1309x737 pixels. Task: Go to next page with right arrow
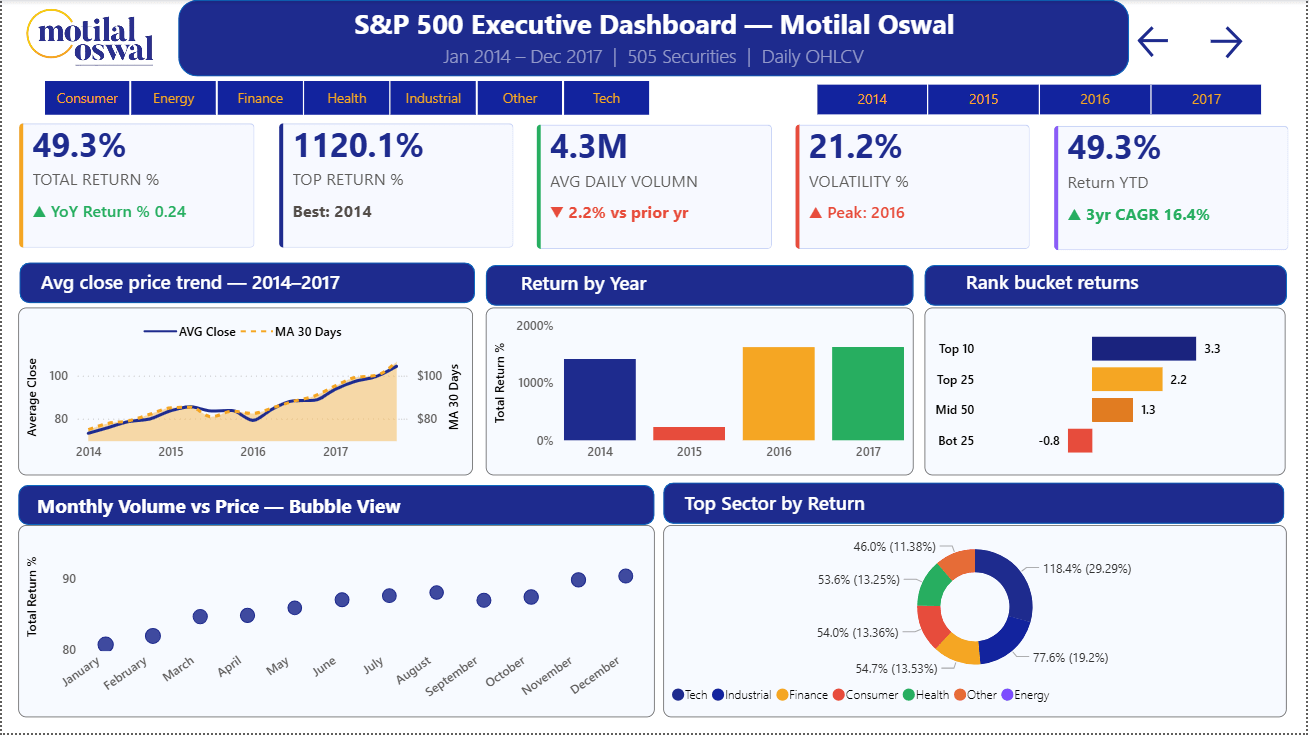[x=1226, y=41]
